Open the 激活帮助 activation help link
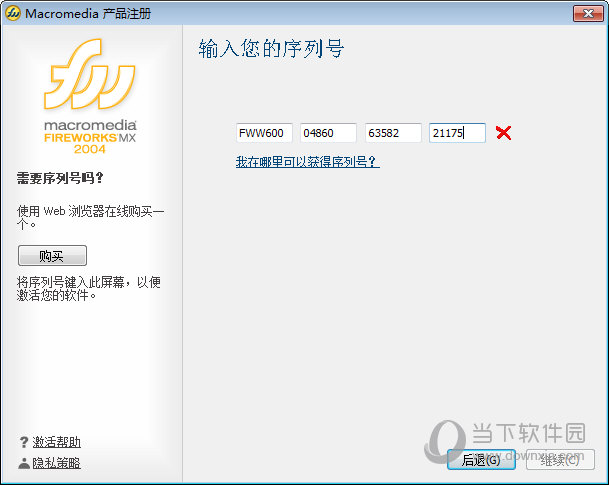This screenshot has height=485, width=609. pyautogui.click(x=56, y=442)
